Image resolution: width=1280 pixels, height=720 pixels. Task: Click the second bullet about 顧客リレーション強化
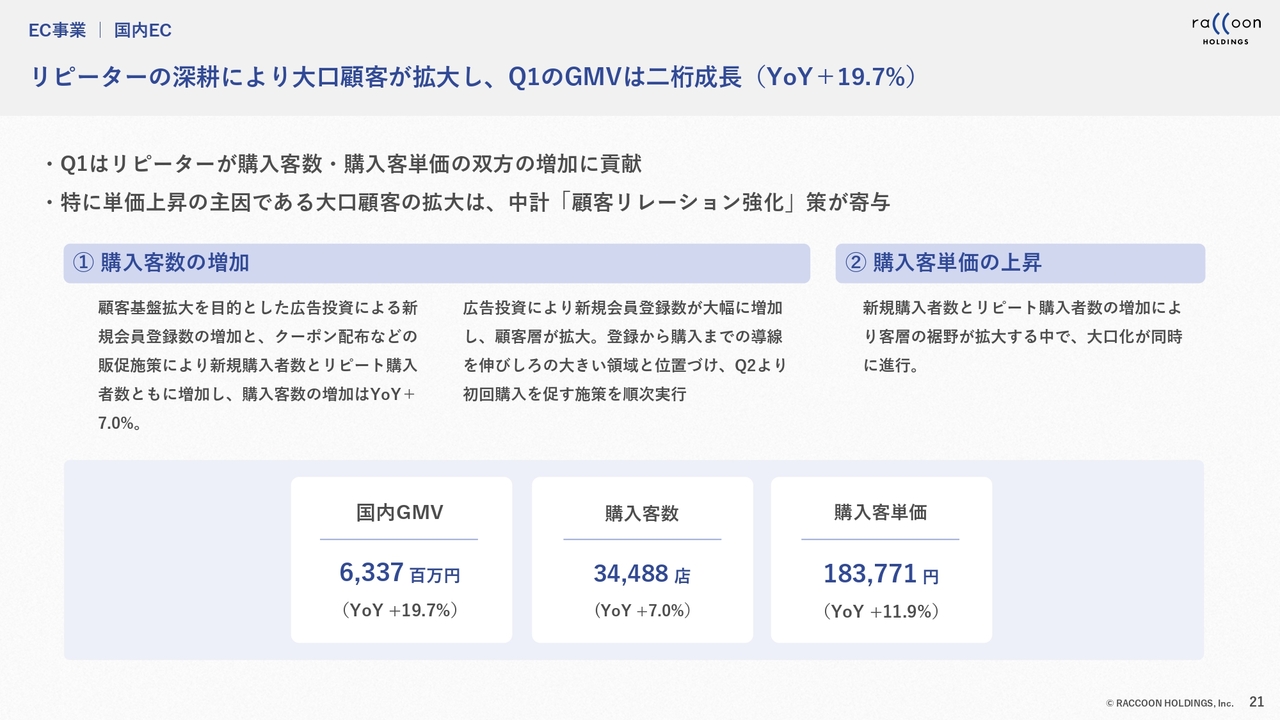466,203
